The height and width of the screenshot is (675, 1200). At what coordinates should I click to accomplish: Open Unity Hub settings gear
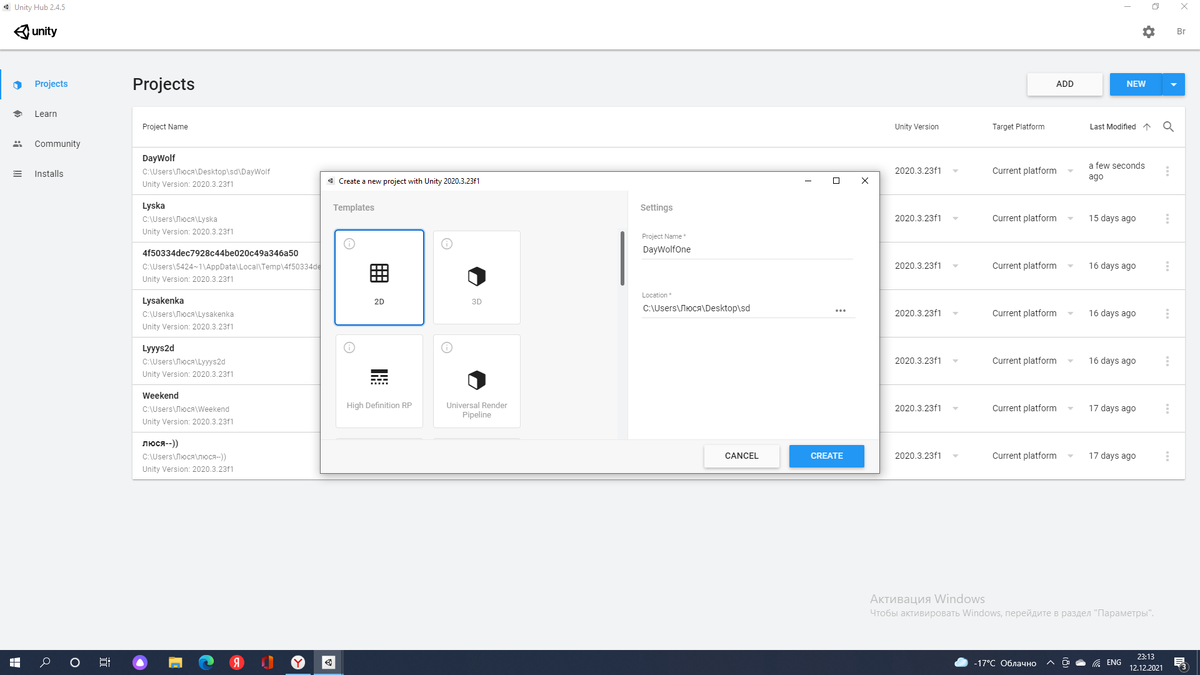point(1148,32)
